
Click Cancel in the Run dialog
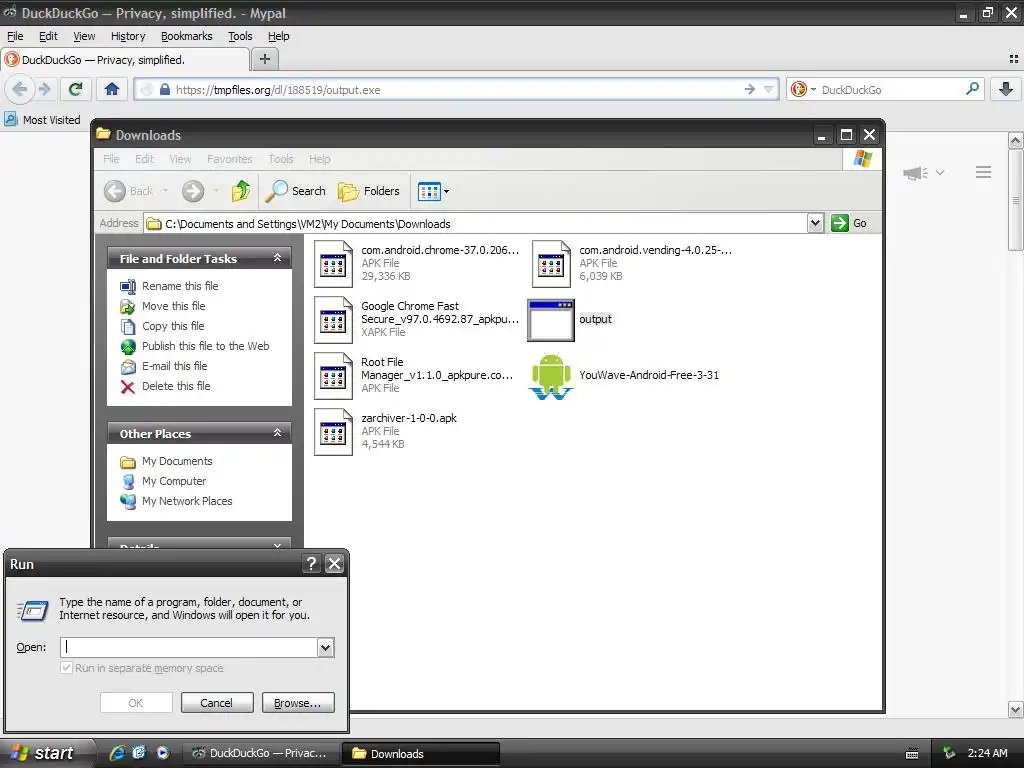(216, 703)
